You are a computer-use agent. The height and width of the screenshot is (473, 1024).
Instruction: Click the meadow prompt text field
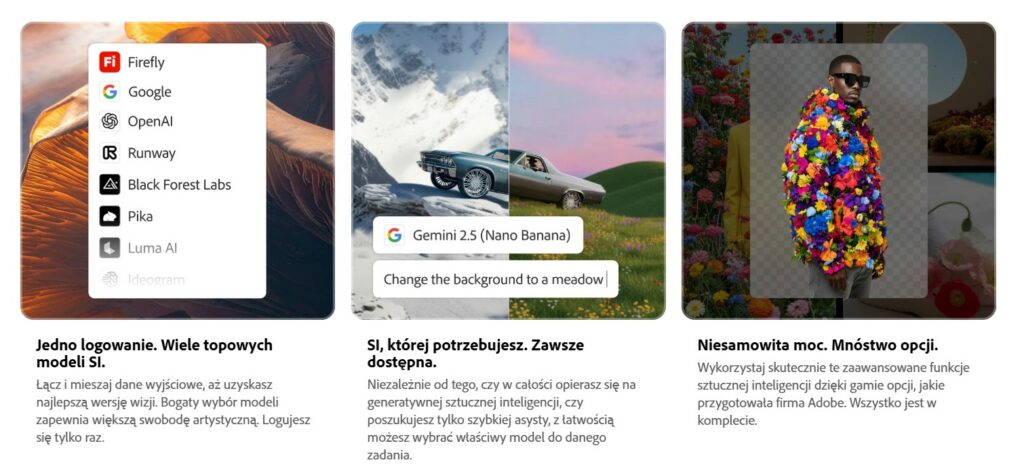pyautogui.click(x=495, y=280)
